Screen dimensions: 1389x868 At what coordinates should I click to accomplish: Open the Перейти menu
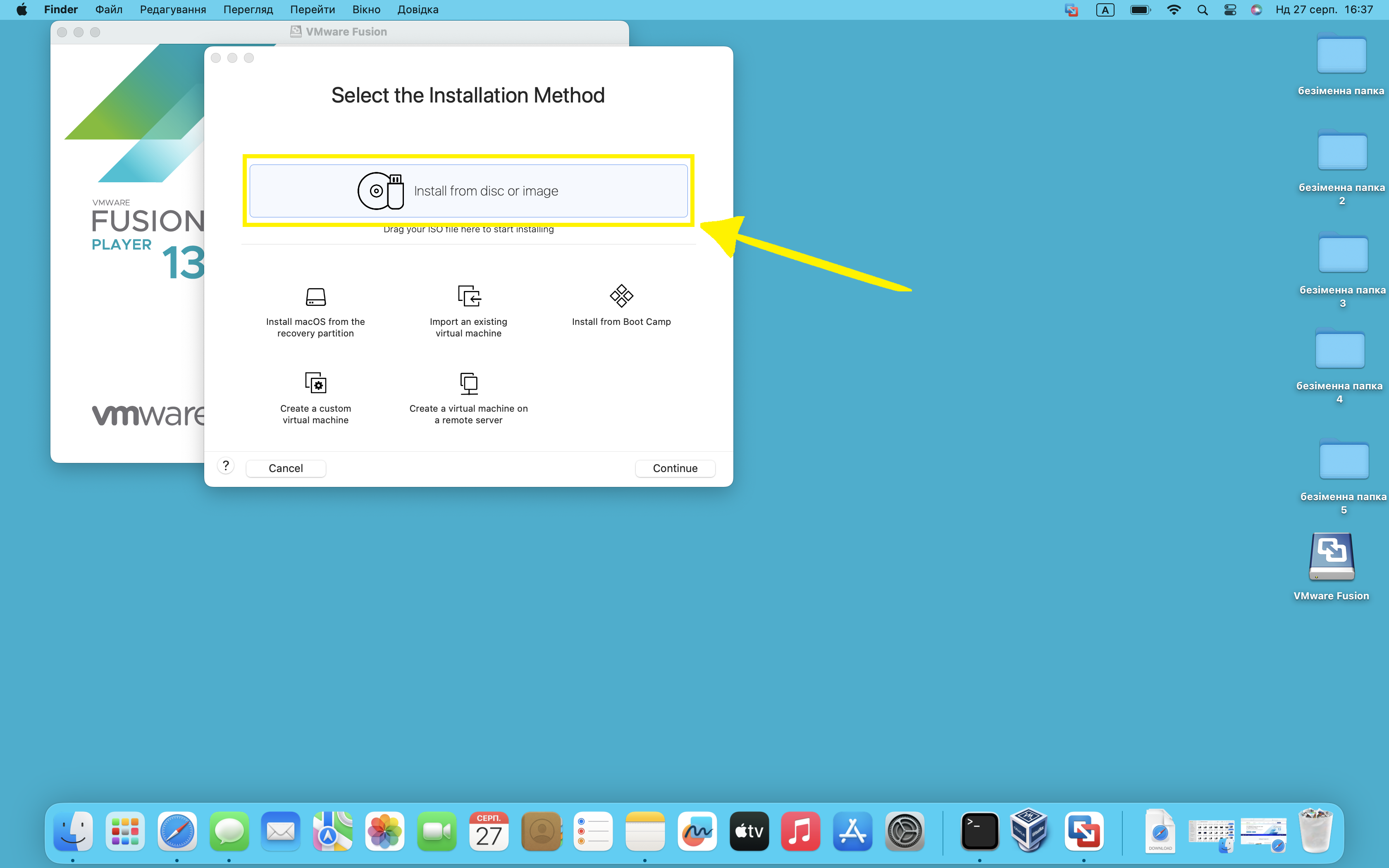pyautogui.click(x=312, y=10)
